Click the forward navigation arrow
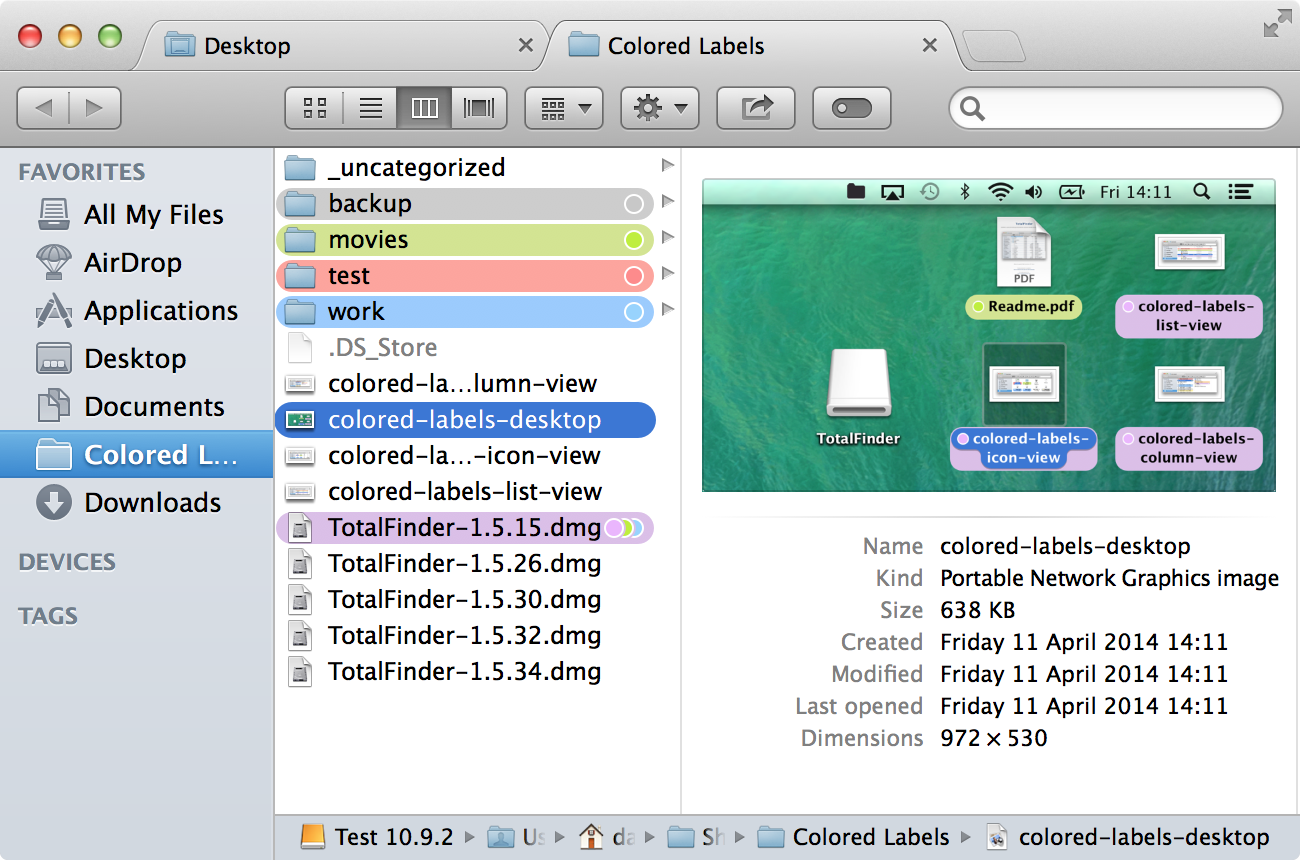This screenshot has height=860, width=1300. point(94,108)
